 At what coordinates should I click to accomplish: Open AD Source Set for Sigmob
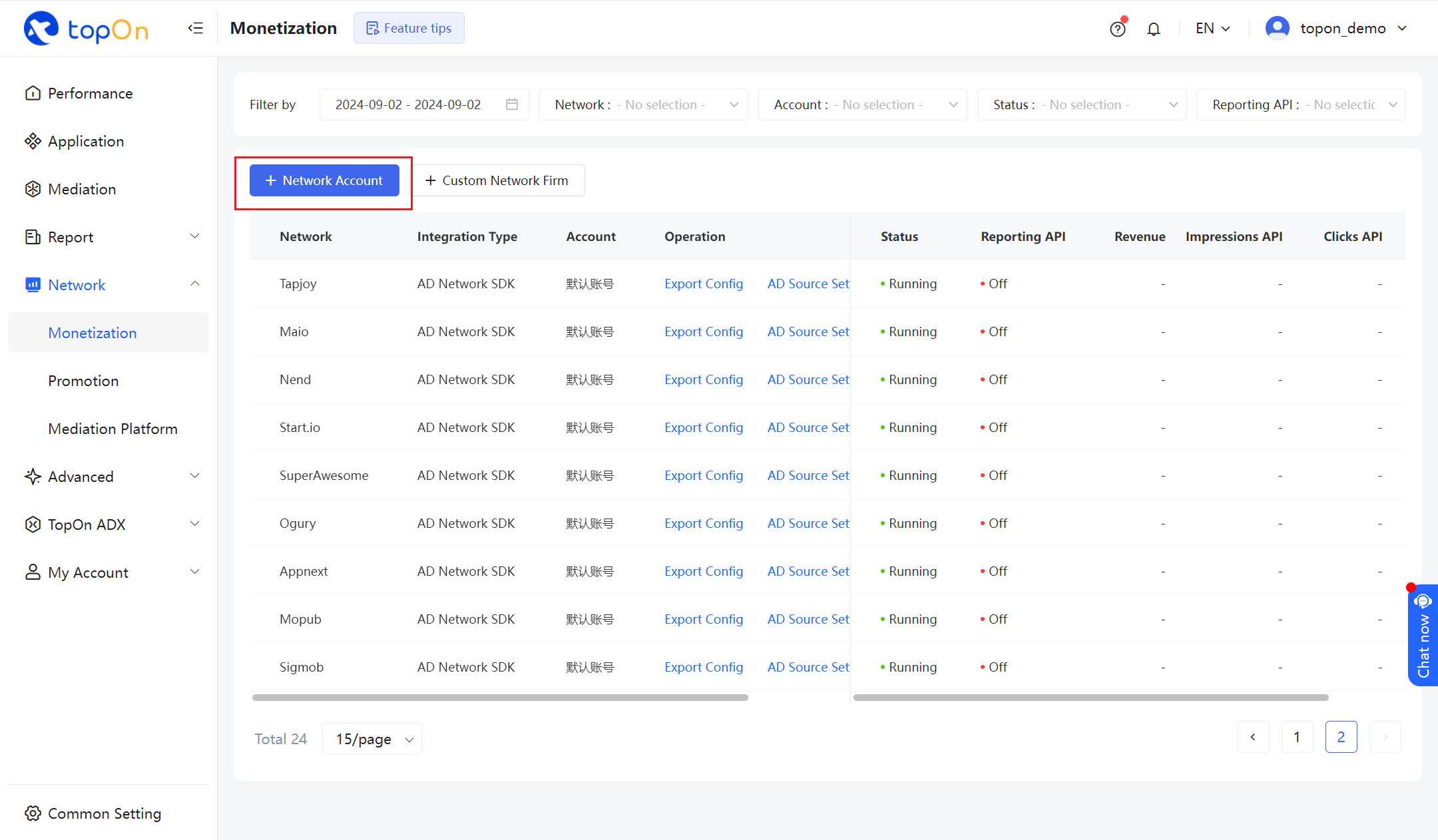[808, 667]
